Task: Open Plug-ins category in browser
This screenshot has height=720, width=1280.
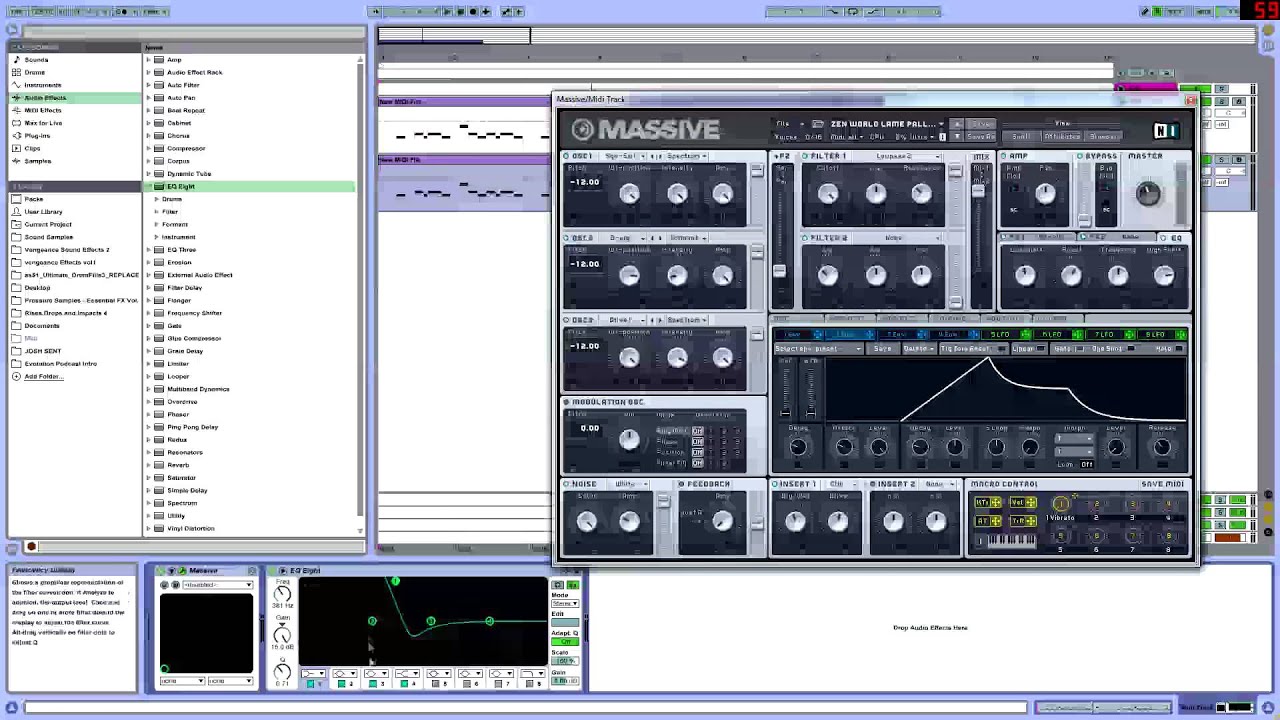Action: pos(37,136)
